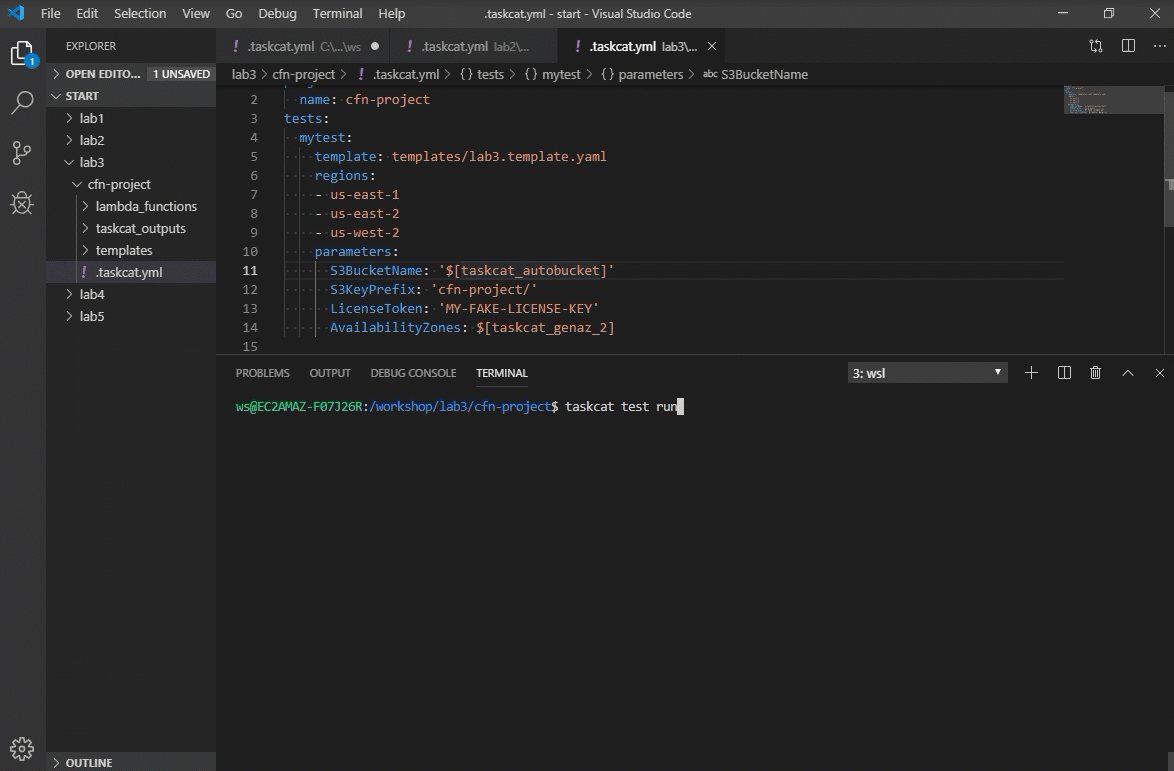Open the View menu
This screenshot has width=1174, height=771.
click(x=196, y=13)
